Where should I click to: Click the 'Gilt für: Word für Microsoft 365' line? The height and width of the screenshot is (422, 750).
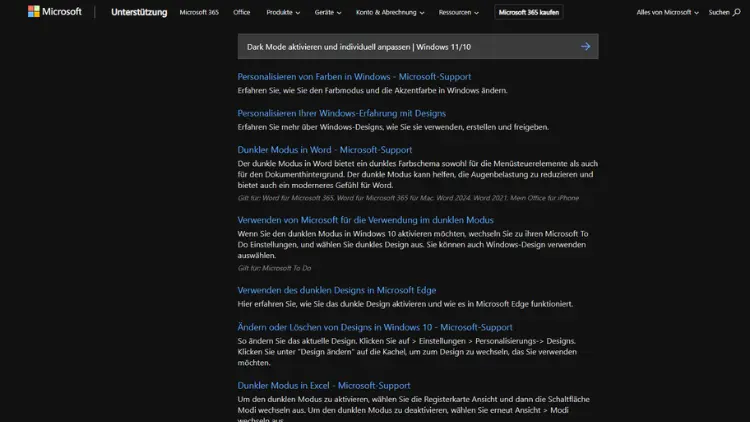(x=408, y=198)
